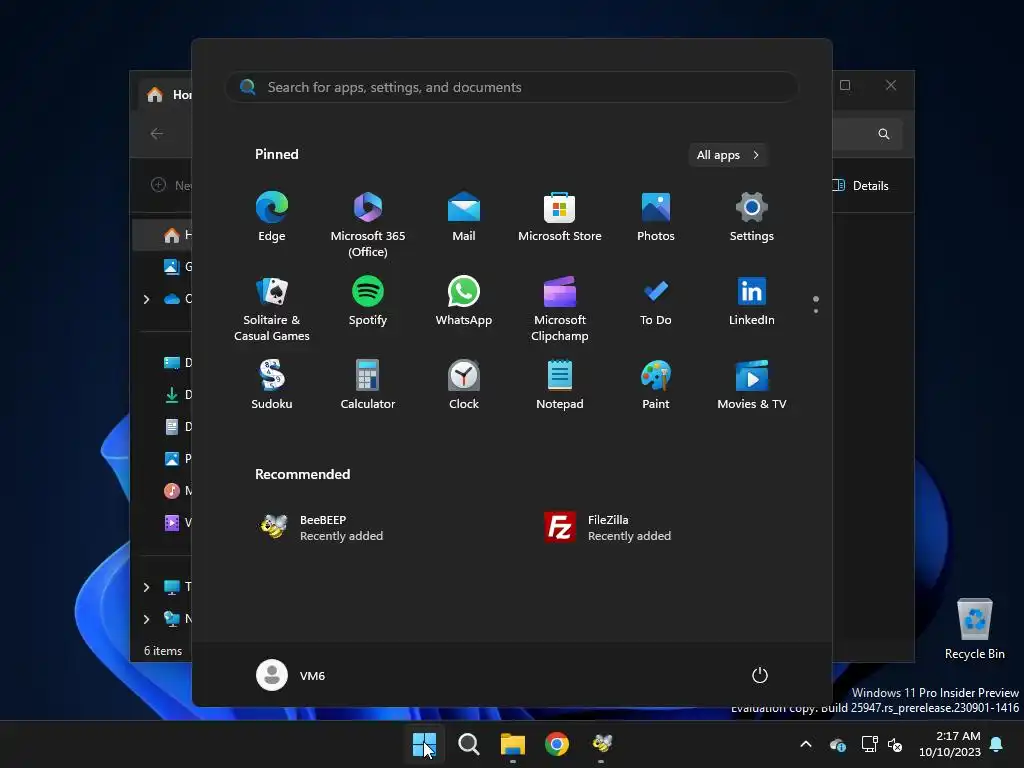Open Microsoft Clipchamp
The height and width of the screenshot is (768, 1024).
[560, 309]
